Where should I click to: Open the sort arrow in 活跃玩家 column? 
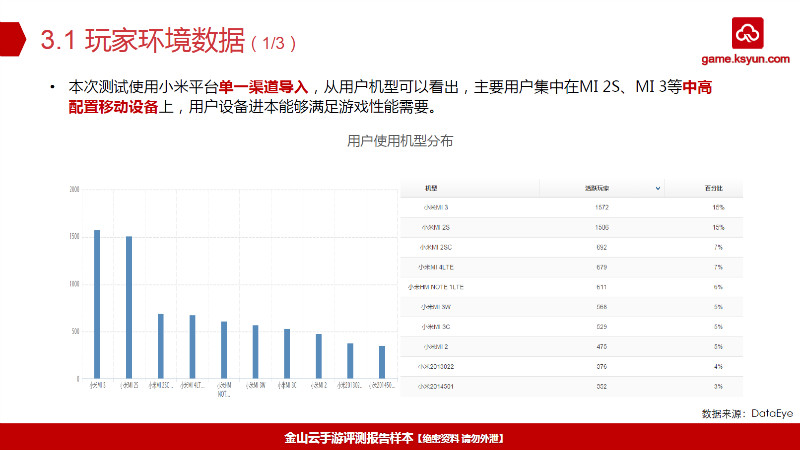point(658,188)
